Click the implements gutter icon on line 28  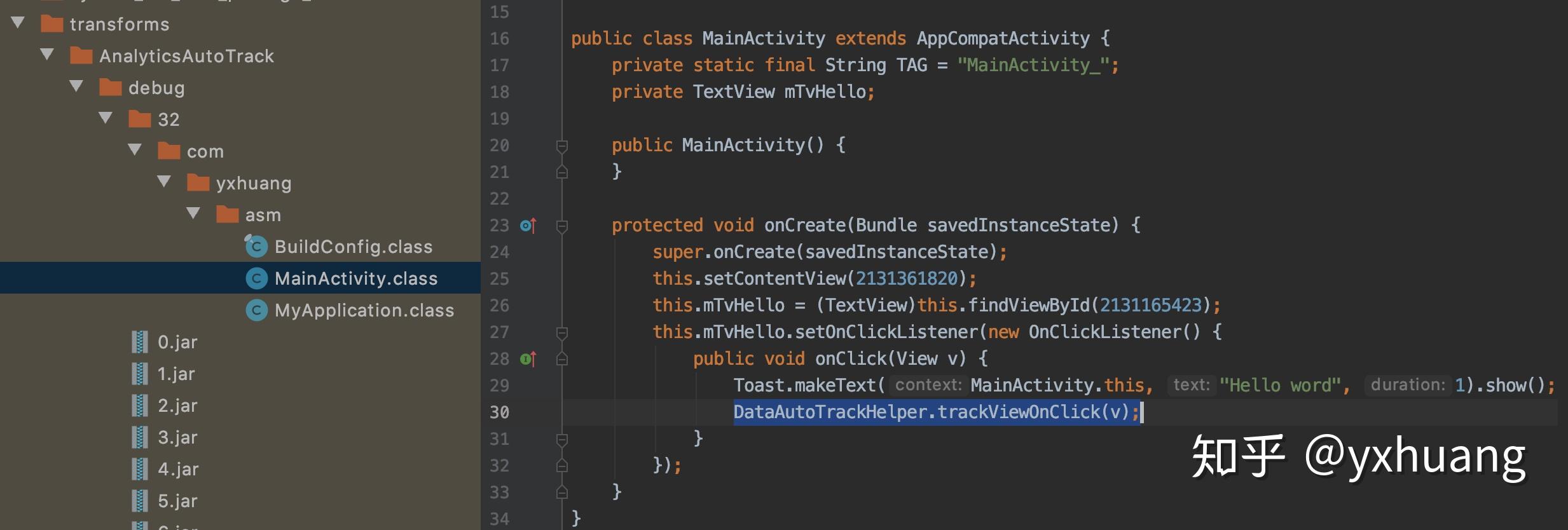(x=528, y=359)
